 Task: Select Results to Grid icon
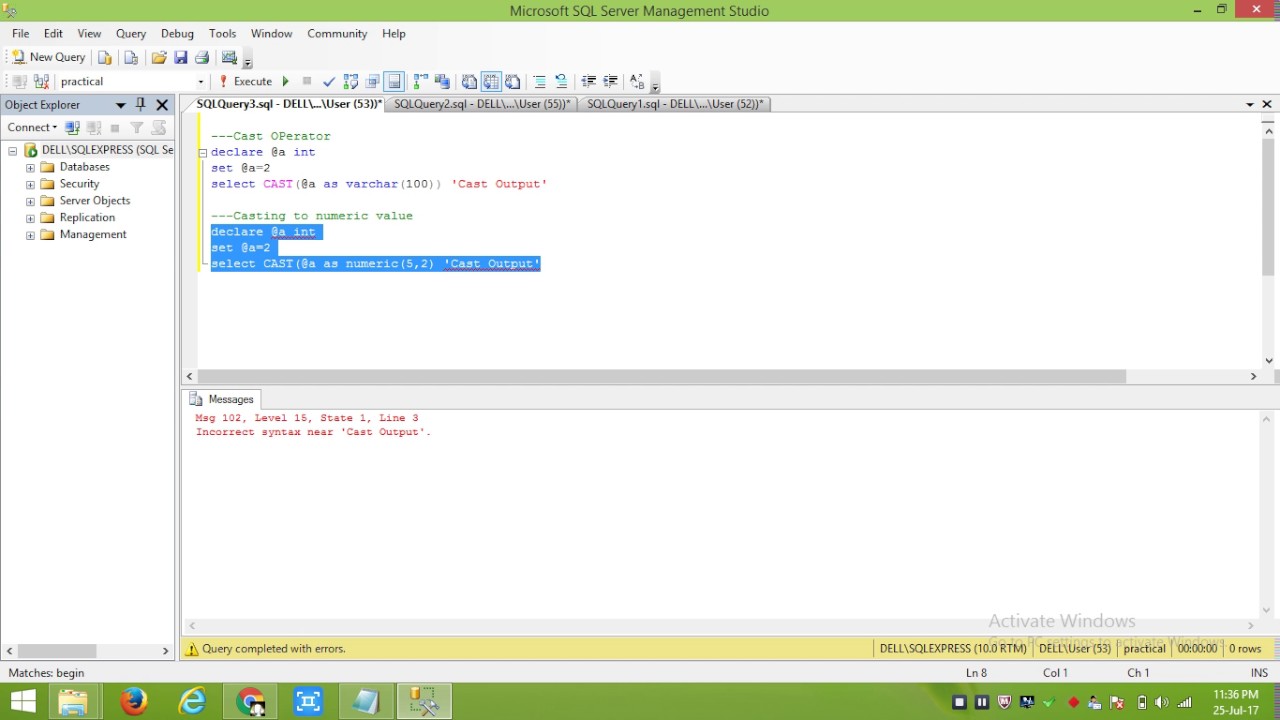(491, 82)
